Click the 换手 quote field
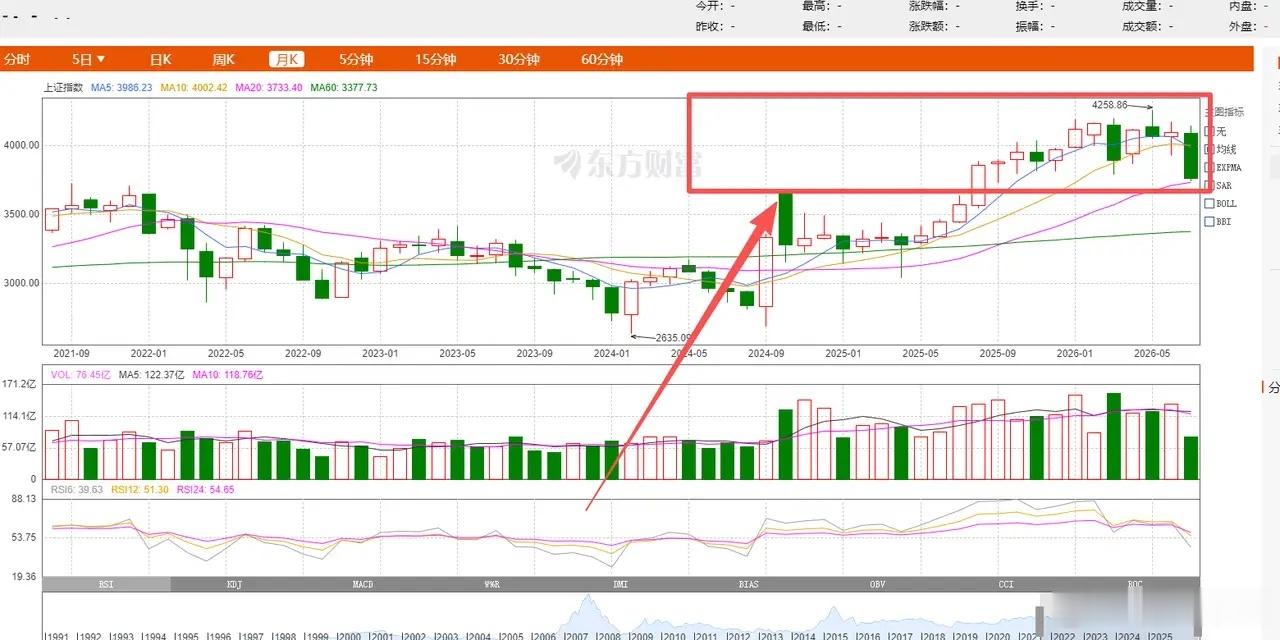 coord(1036,6)
